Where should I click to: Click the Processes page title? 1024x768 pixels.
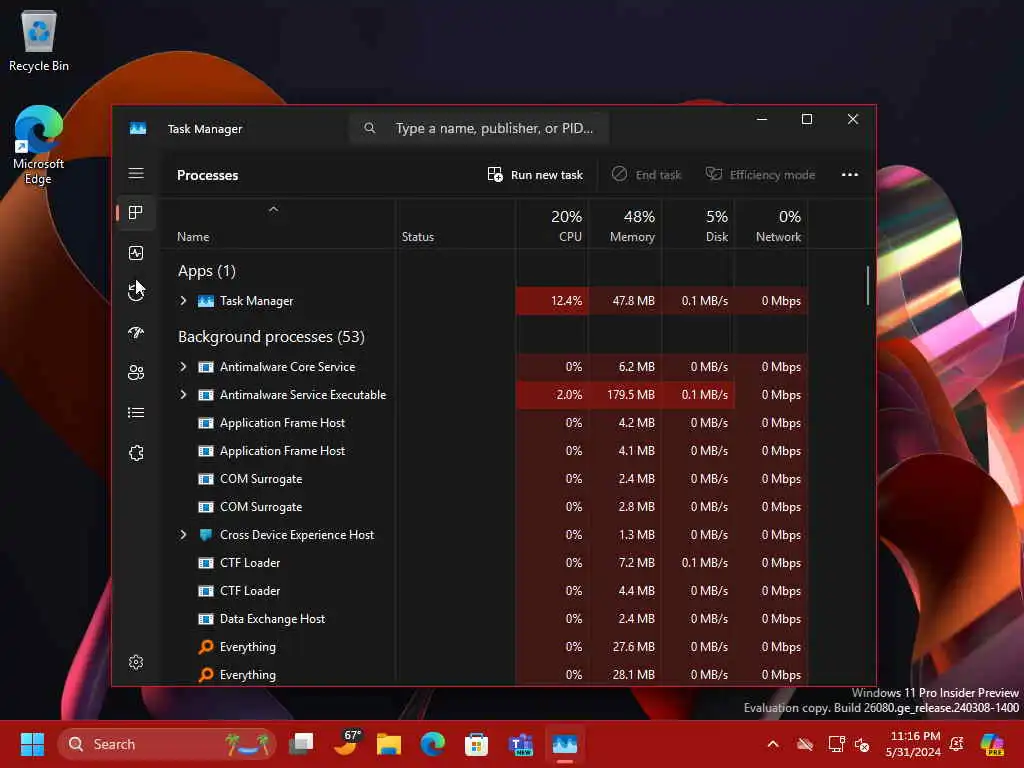tap(208, 175)
